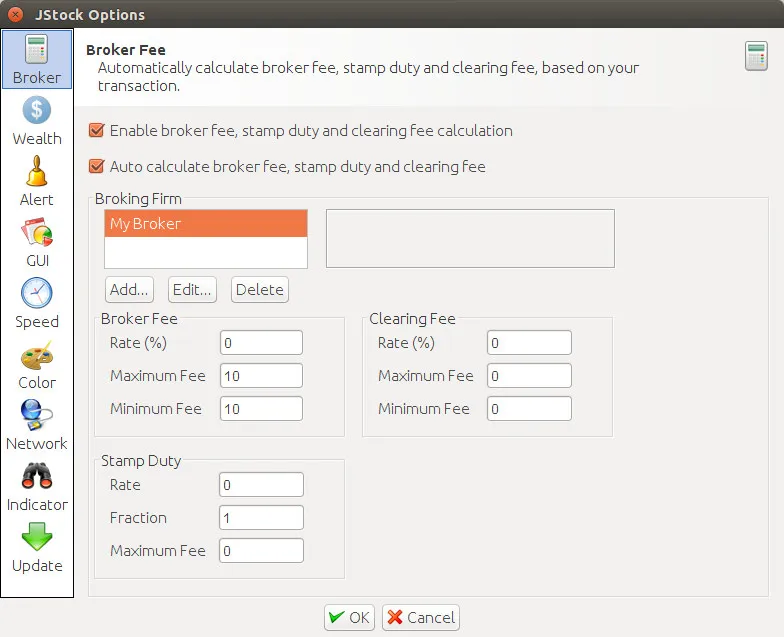
Task: Click the empty broking firm logo panel
Action: (470, 238)
